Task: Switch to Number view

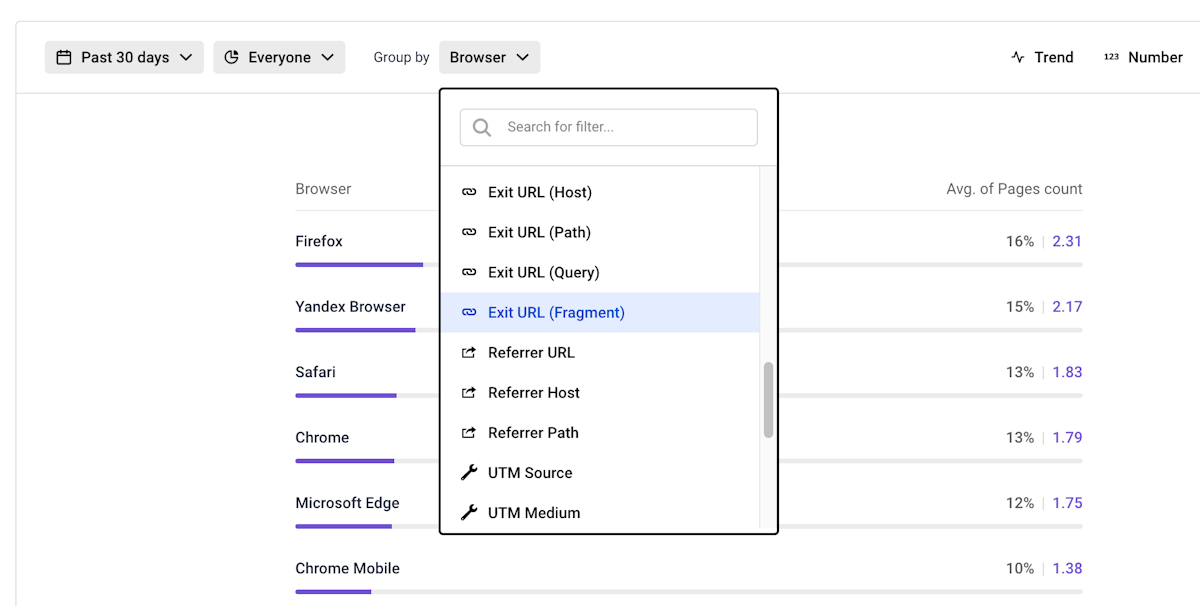Action: pos(1143,57)
